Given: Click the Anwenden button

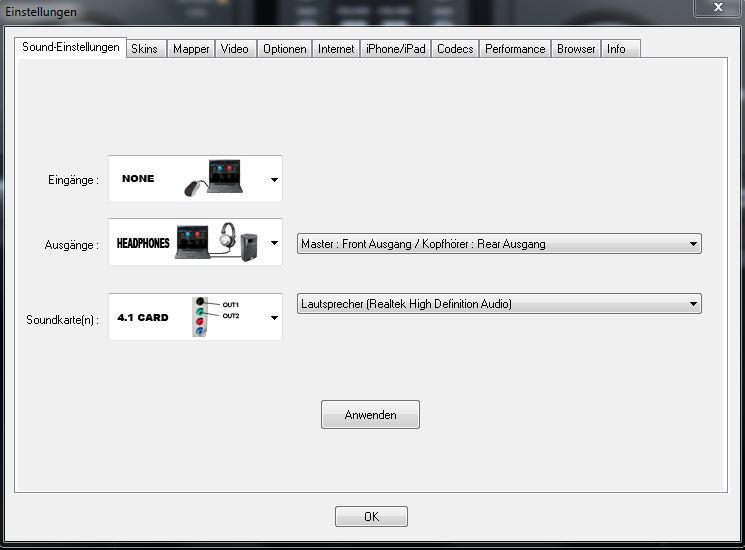Looking at the screenshot, I should coord(370,415).
